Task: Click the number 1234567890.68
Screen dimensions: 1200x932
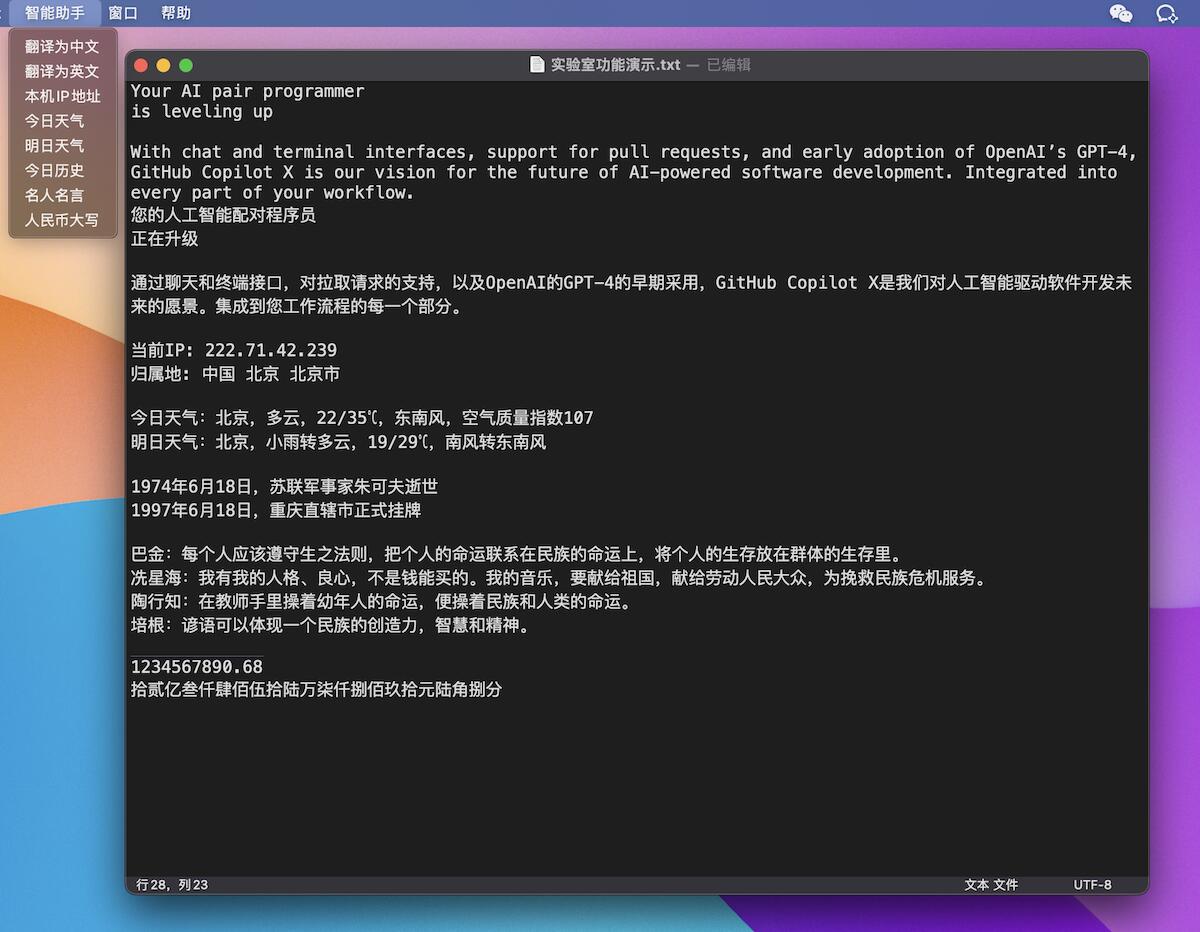Action: tap(197, 667)
